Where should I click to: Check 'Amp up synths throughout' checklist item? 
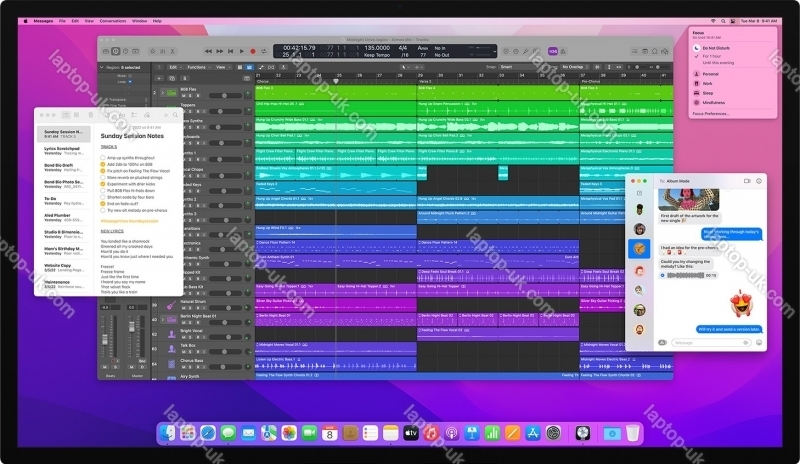point(102,158)
